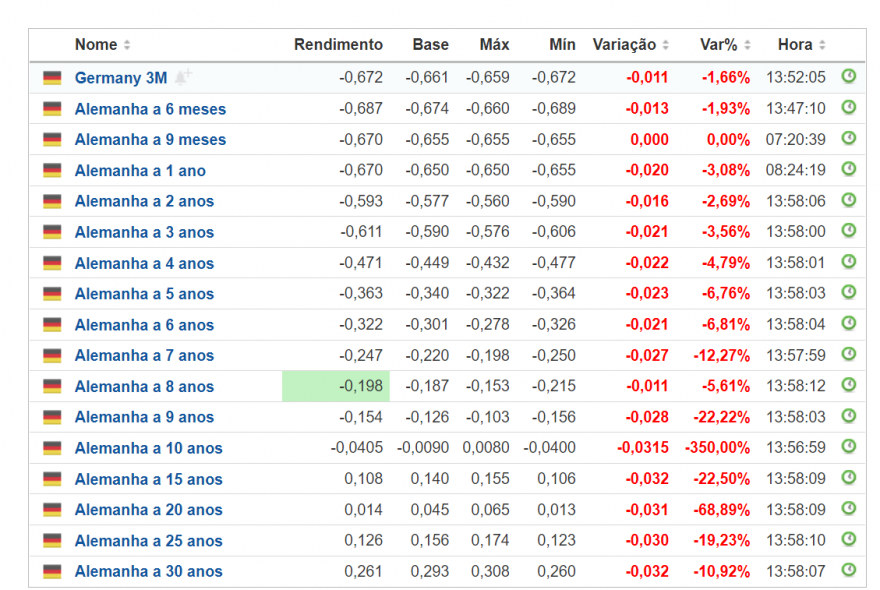Click the clock icon for Alemanha a 30 anos
Viewport: 880px width, 590px height.
(849, 570)
